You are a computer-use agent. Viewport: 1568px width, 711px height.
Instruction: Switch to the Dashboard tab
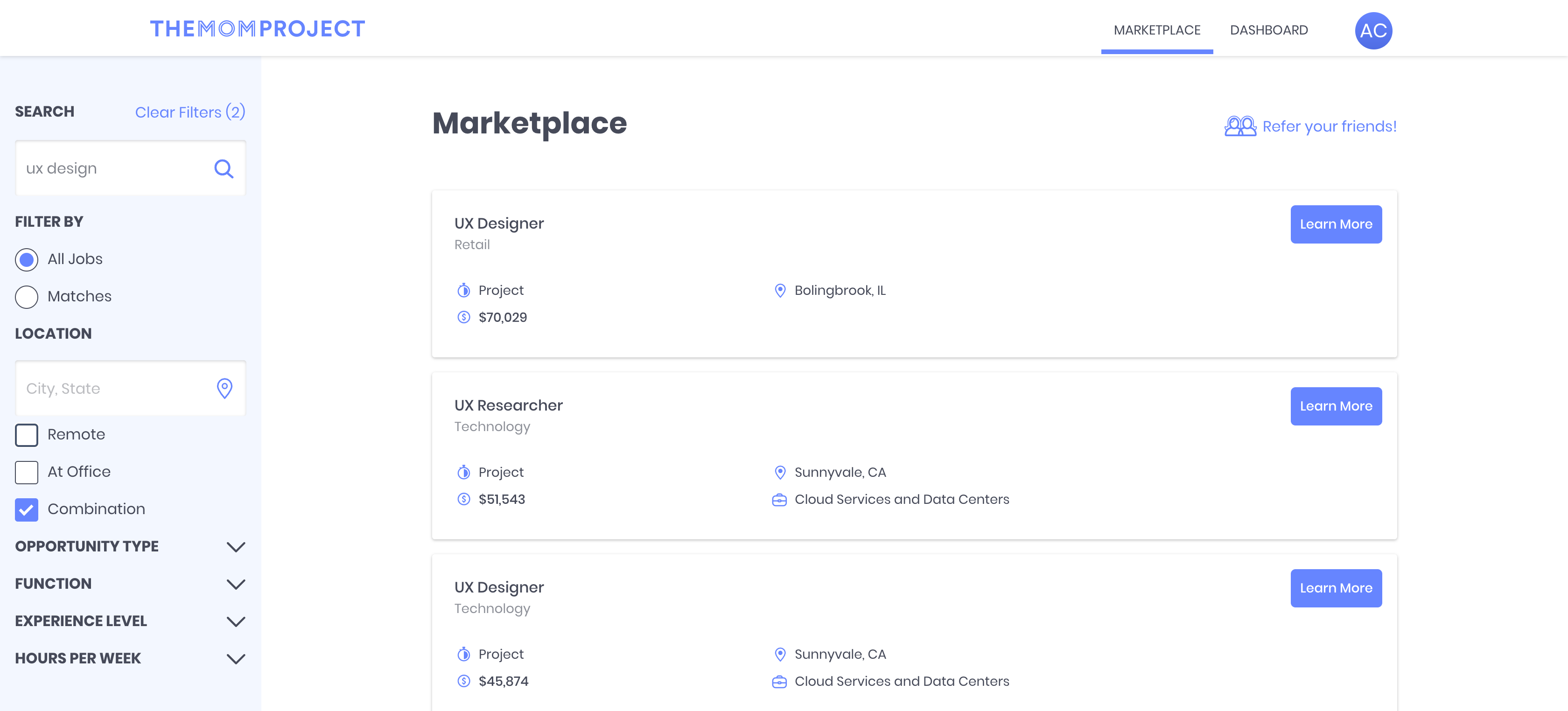1268,30
